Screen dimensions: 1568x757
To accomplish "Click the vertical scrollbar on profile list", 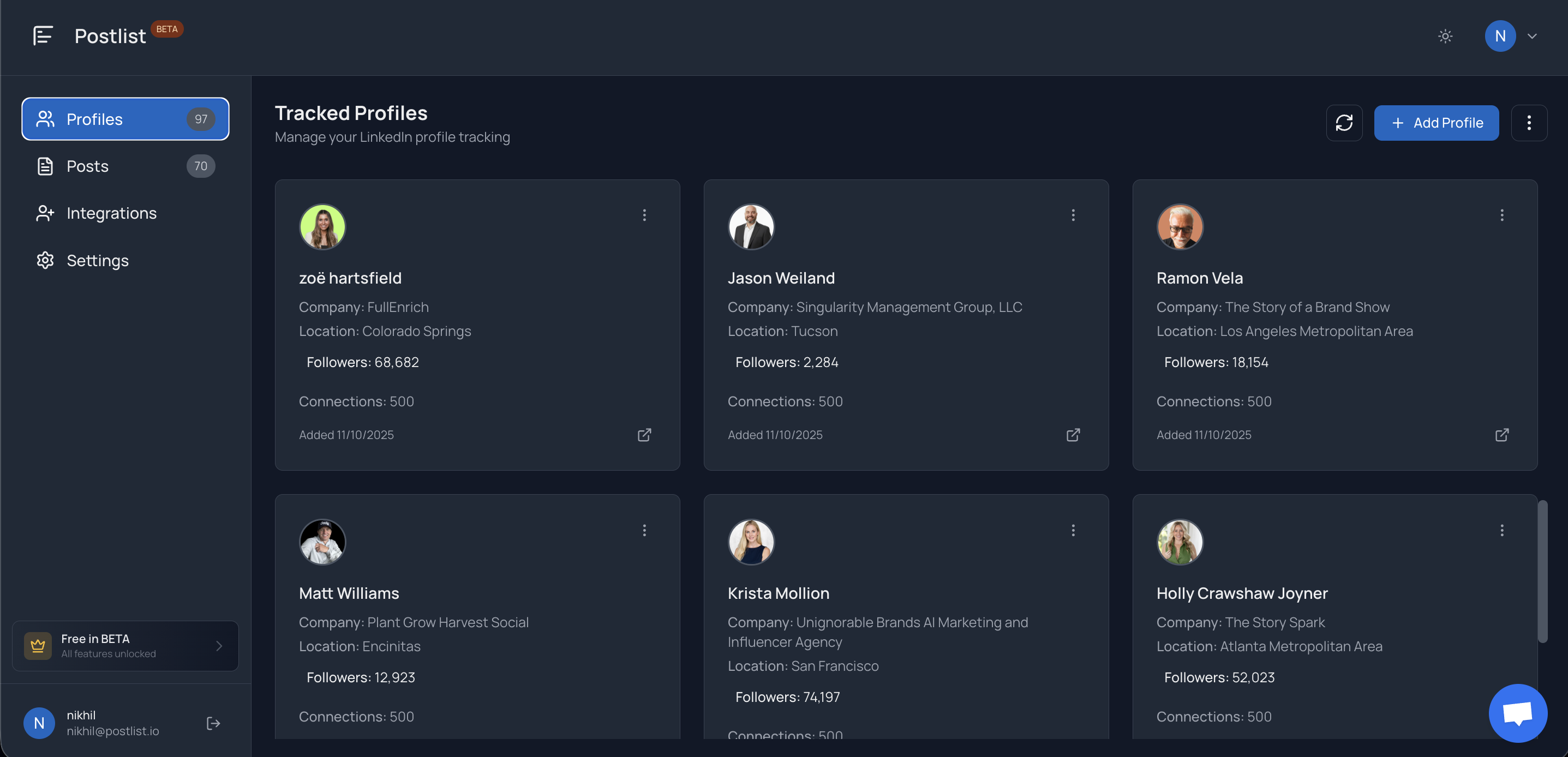I will coord(1542,571).
